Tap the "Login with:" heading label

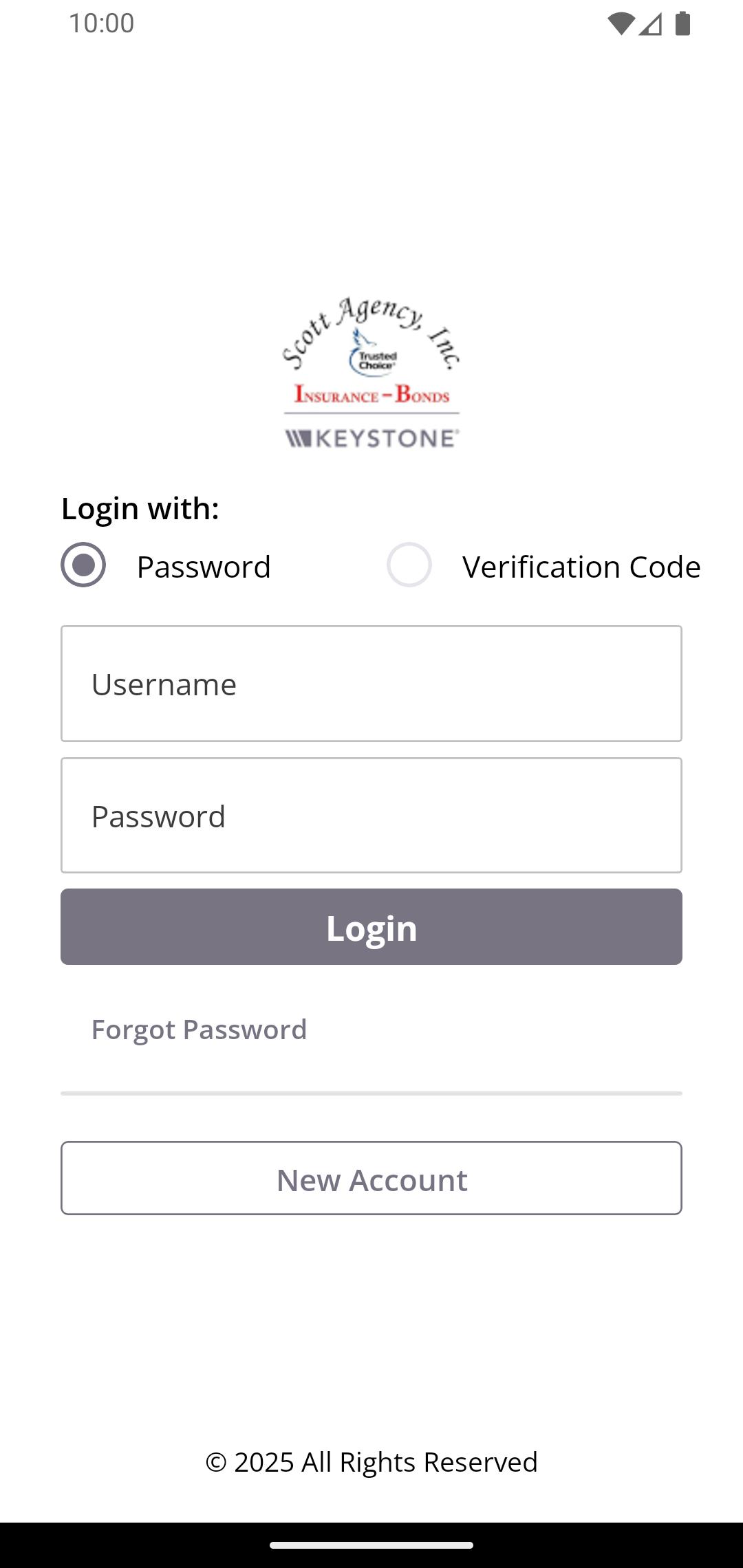tap(140, 509)
